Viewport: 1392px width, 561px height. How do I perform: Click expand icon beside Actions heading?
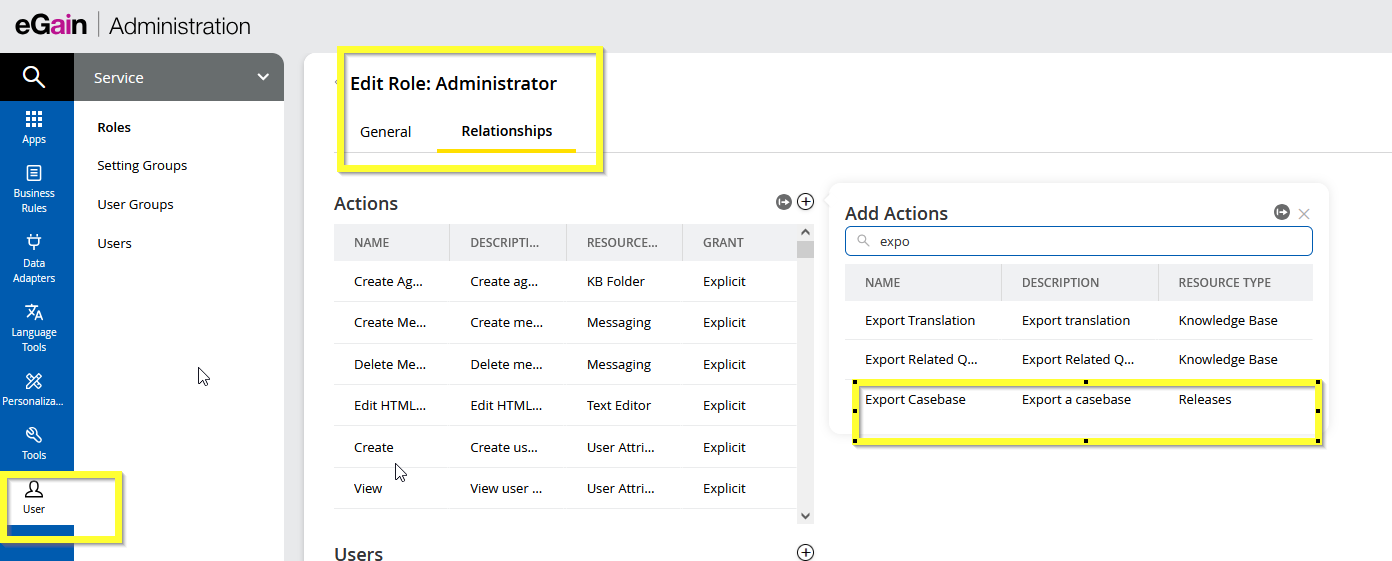784,202
